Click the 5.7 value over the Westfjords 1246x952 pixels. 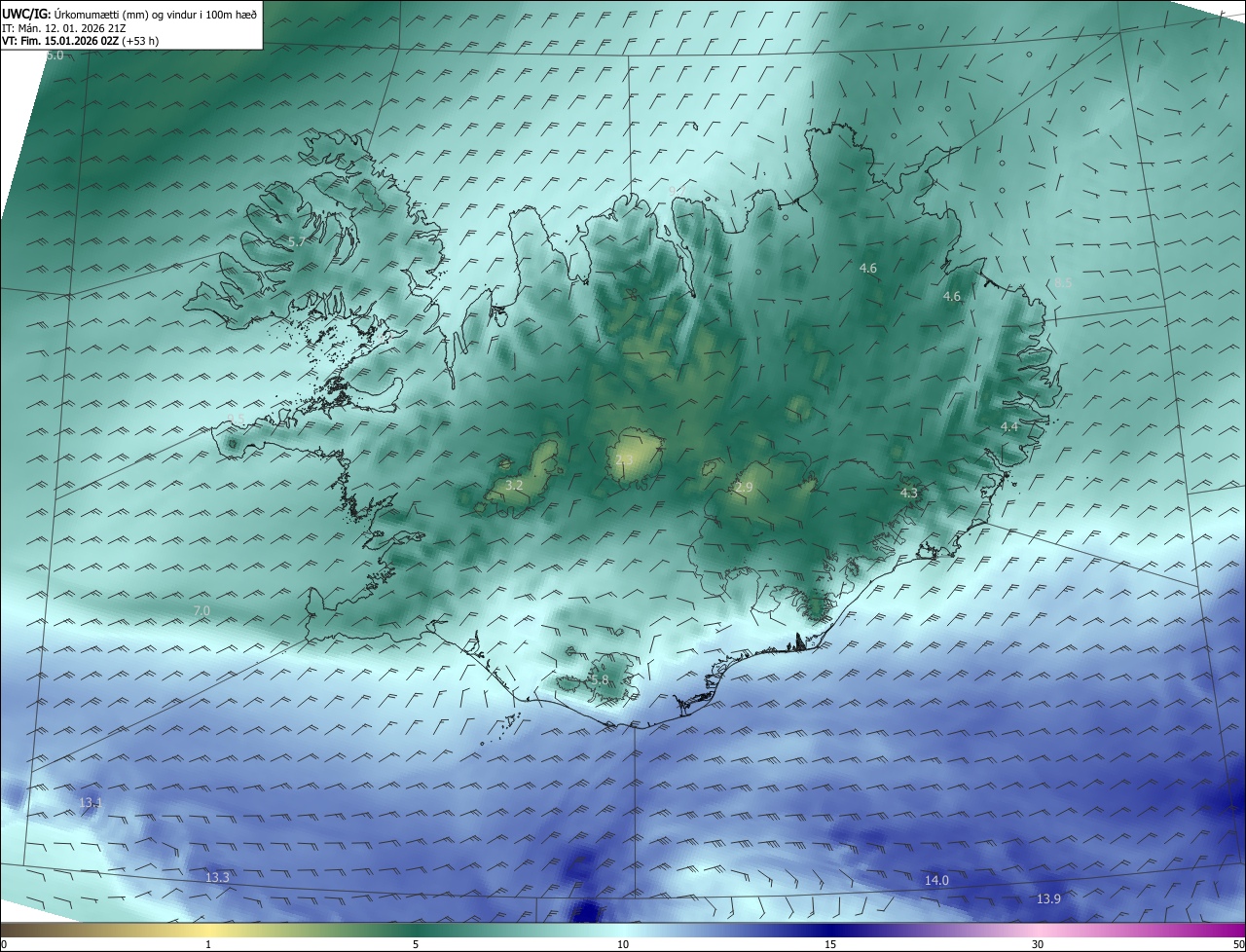(x=297, y=240)
